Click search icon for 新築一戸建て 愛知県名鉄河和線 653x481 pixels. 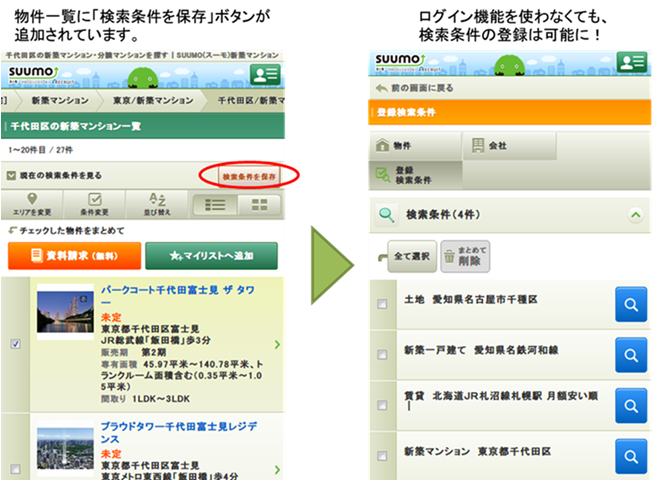631,355
